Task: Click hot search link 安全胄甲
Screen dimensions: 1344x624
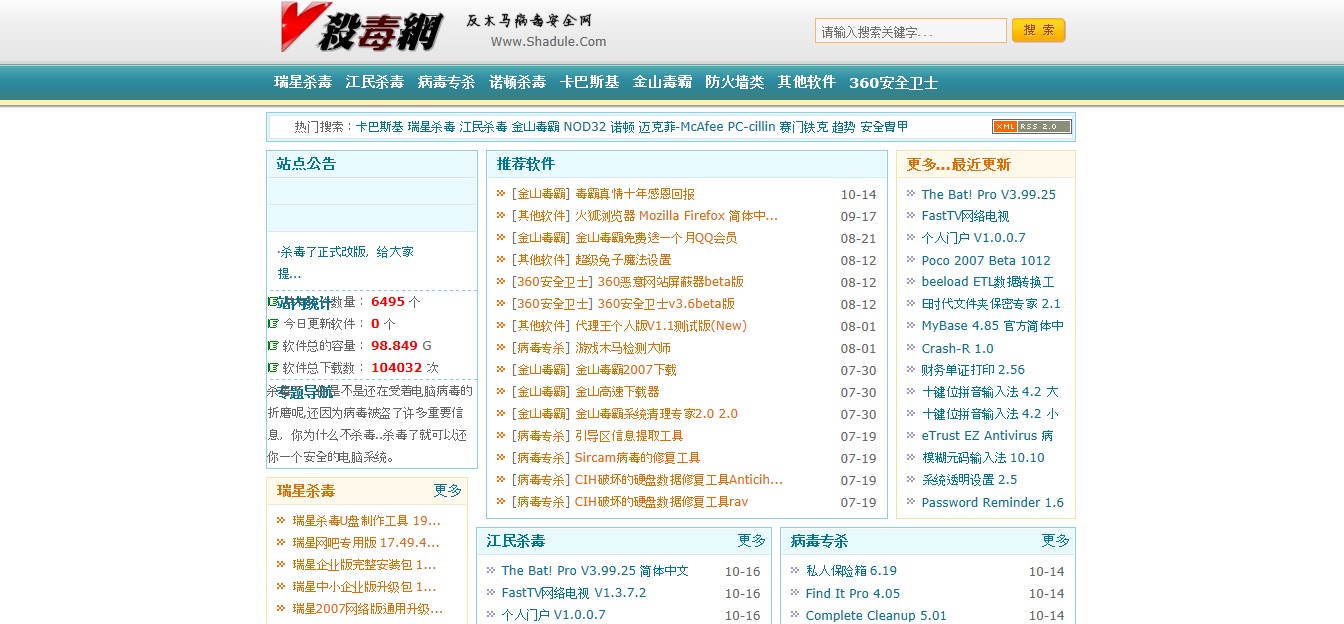Action: (x=884, y=127)
